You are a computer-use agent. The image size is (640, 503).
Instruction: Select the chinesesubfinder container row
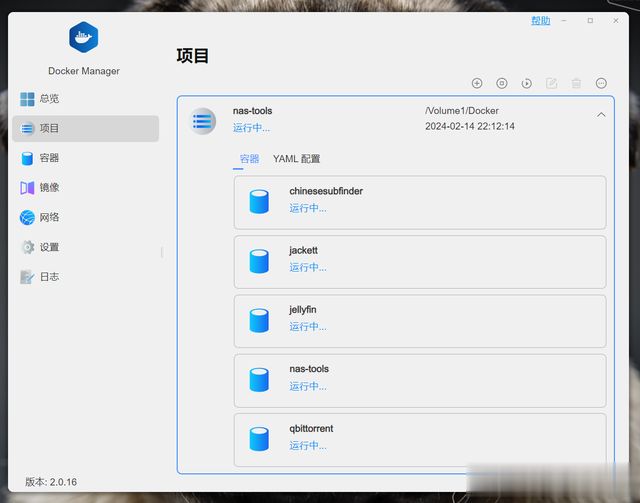420,203
